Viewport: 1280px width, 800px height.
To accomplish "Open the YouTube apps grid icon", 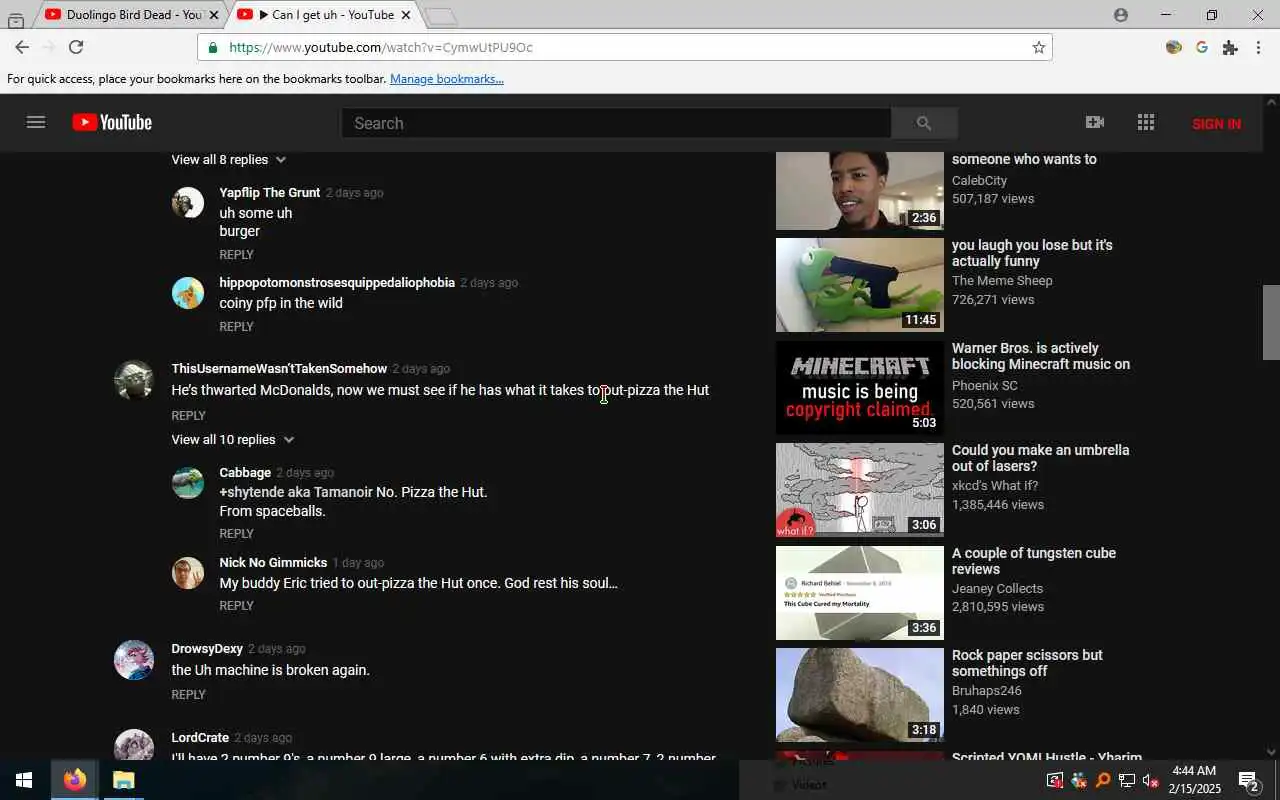I will pyautogui.click(x=1146, y=122).
